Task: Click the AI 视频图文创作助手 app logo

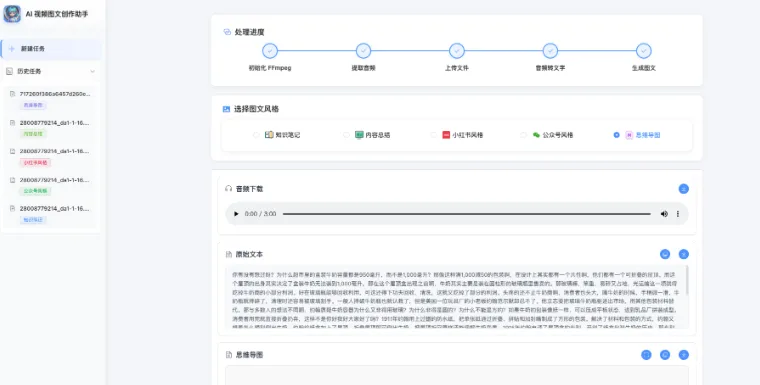Action: [x=12, y=14]
